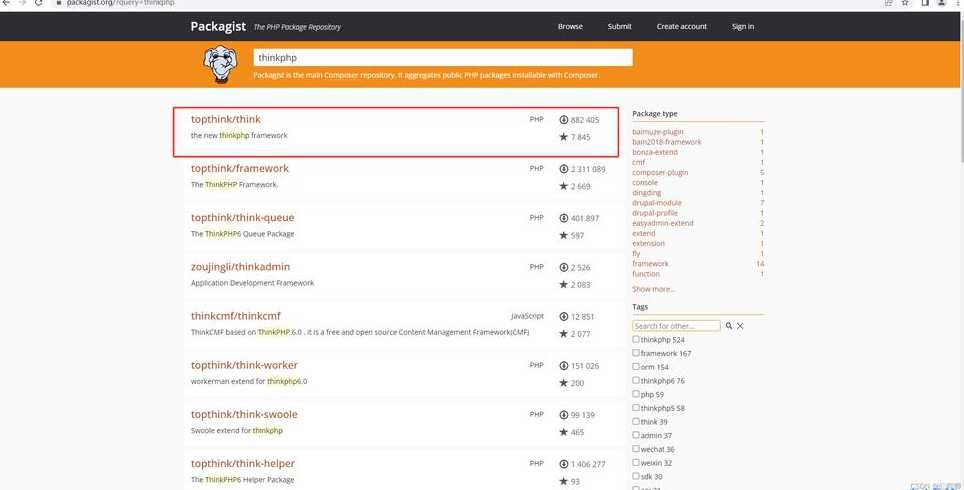
Task: Click the download icon for zoujingli/thinkadmin
Action: (563, 267)
